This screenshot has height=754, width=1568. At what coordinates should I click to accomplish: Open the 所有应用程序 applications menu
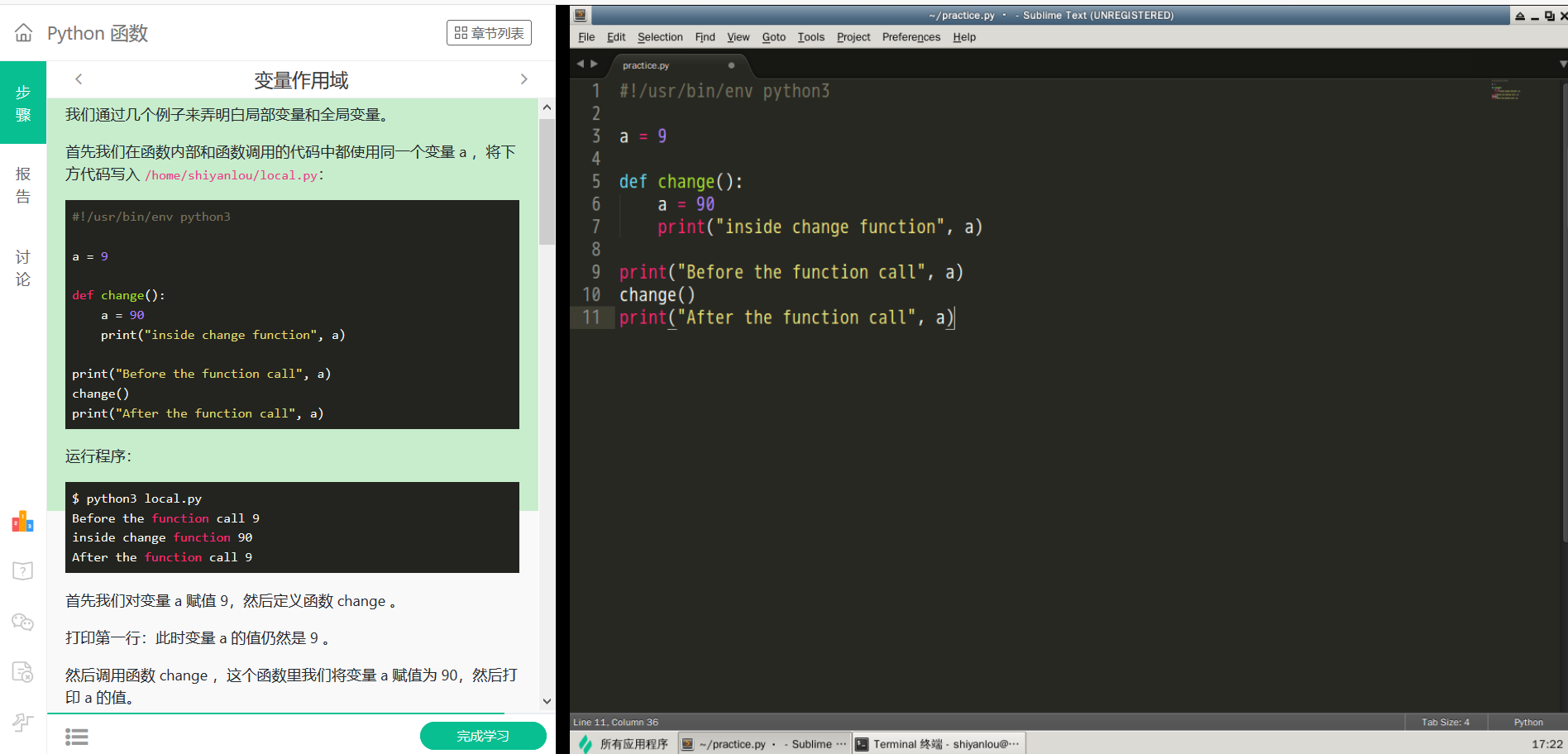pyautogui.click(x=624, y=744)
